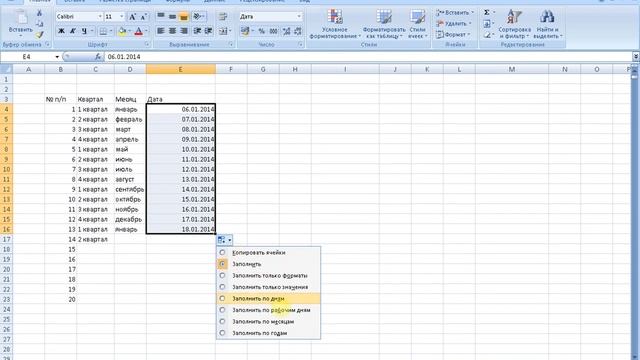Apply red font color to text
This screenshot has height=360, width=640.
(x=139, y=31)
